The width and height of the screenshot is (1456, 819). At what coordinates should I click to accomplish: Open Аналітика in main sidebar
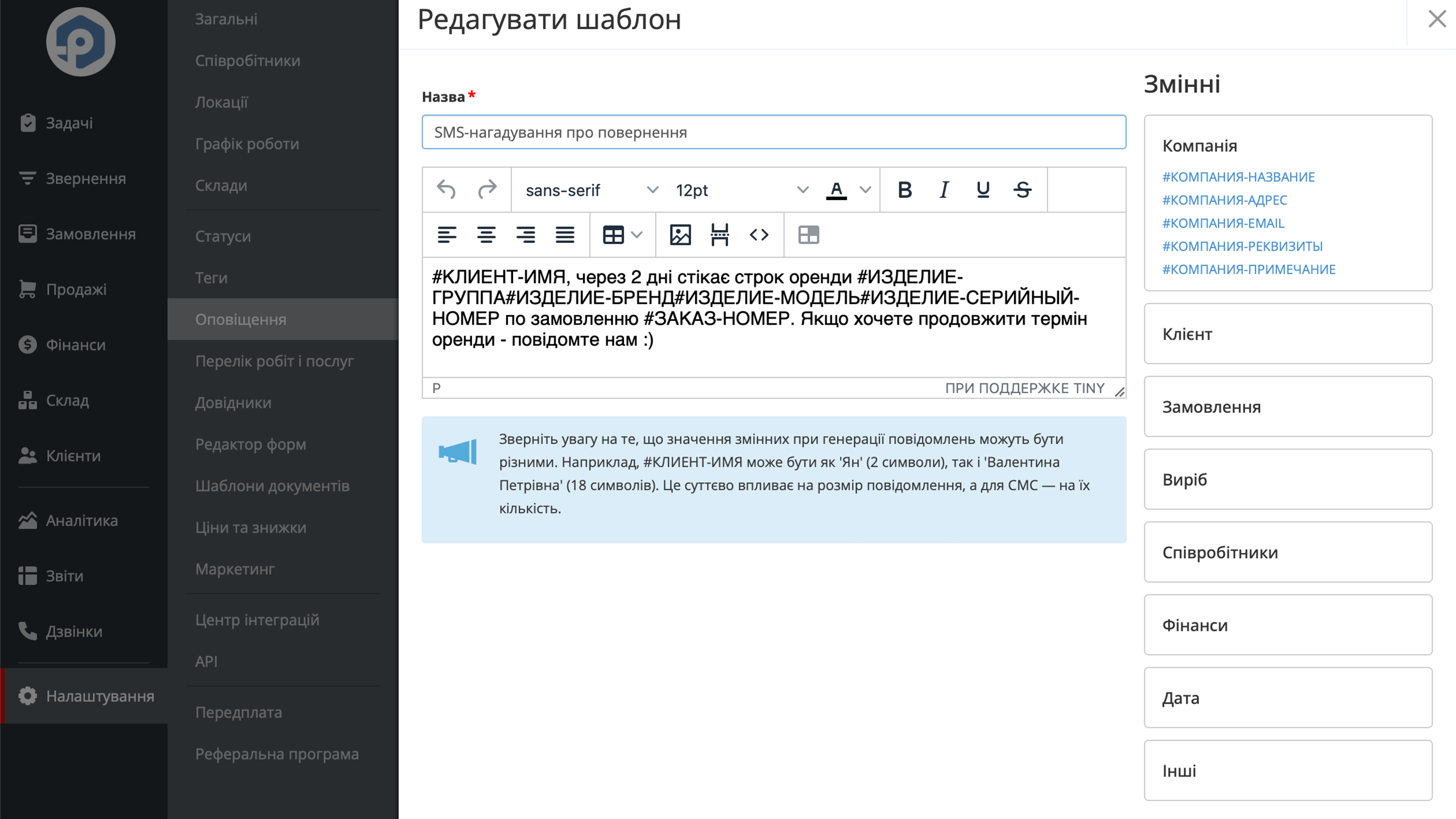click(x=84, y=520)
